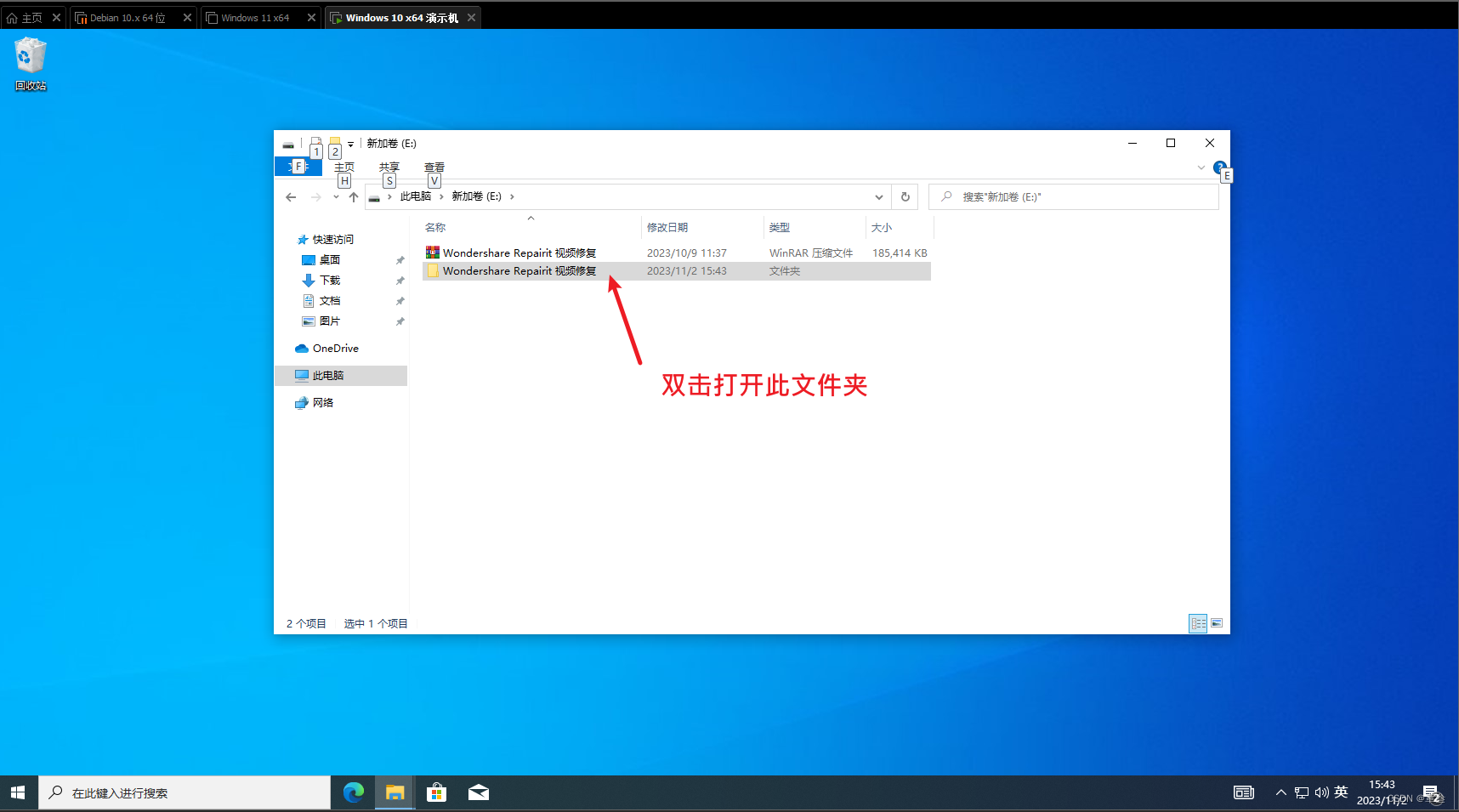Go up one level with the up arrow
This screenshot has width=1459, height=812.
click(354, 197)
